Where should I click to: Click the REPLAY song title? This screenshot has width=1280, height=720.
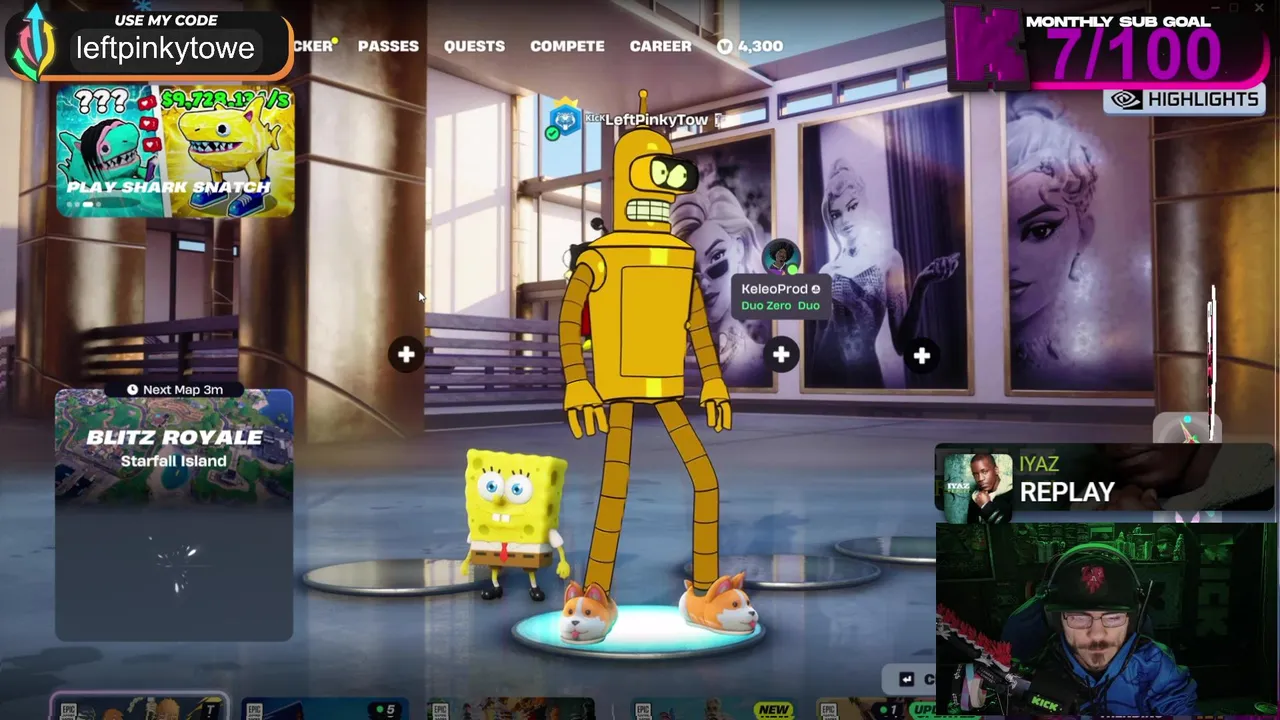click(x=1067, y=492)
